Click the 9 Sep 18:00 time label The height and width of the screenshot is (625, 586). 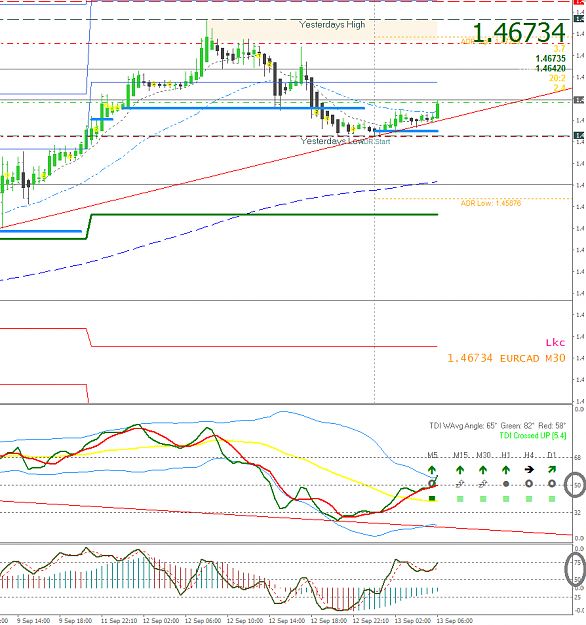pos(75,621)
